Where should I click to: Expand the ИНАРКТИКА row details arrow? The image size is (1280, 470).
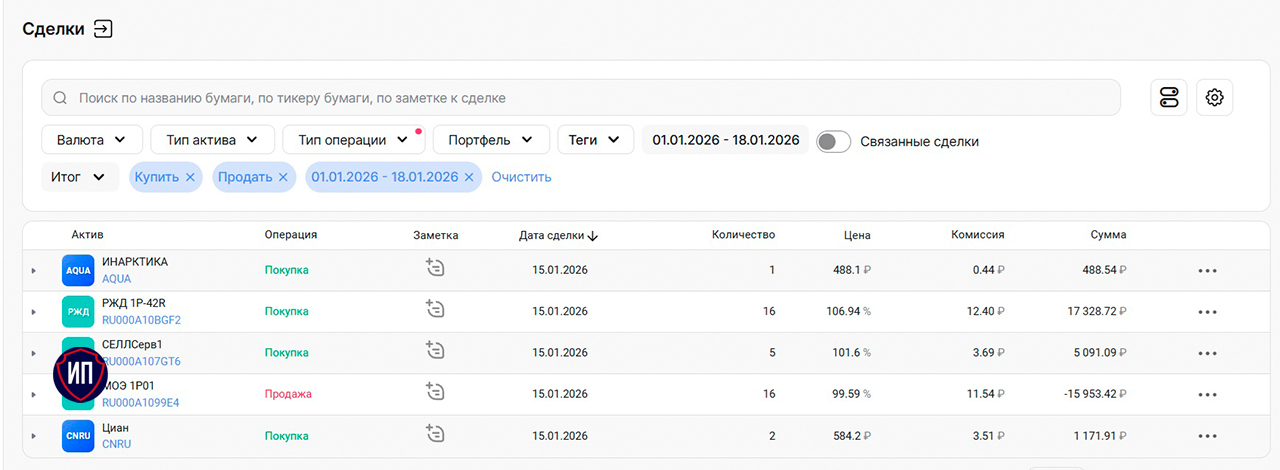pos(33,270)
